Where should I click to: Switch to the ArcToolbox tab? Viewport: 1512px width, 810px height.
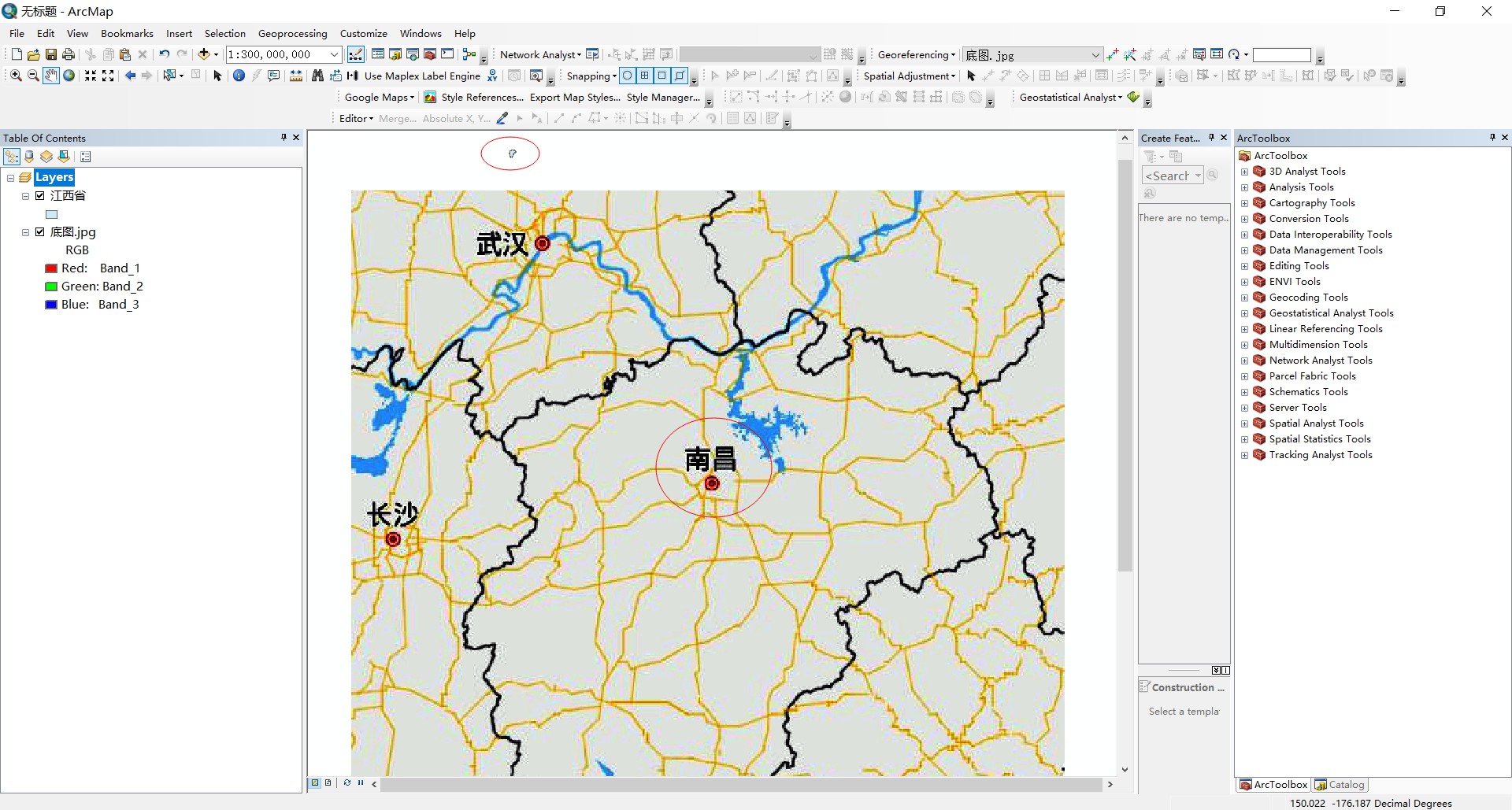1273,785
